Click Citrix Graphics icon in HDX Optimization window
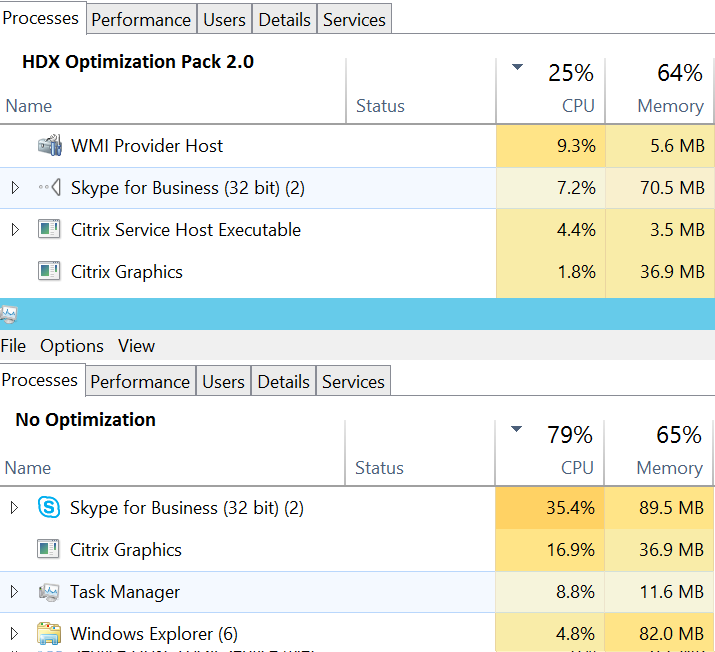The image size is (715, 652). [49, 271]
